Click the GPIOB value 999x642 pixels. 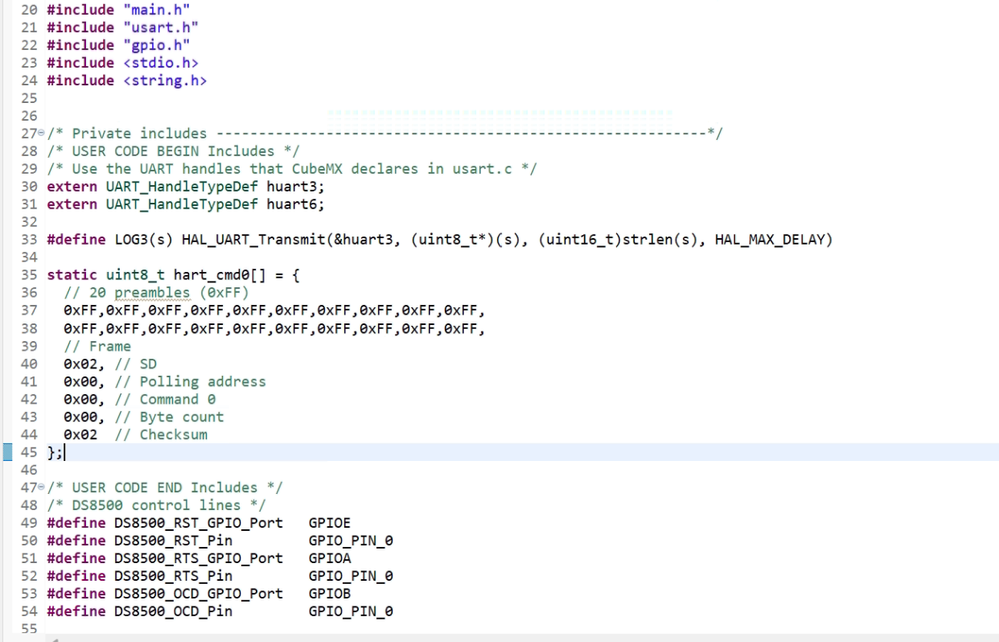coord(329,594)
